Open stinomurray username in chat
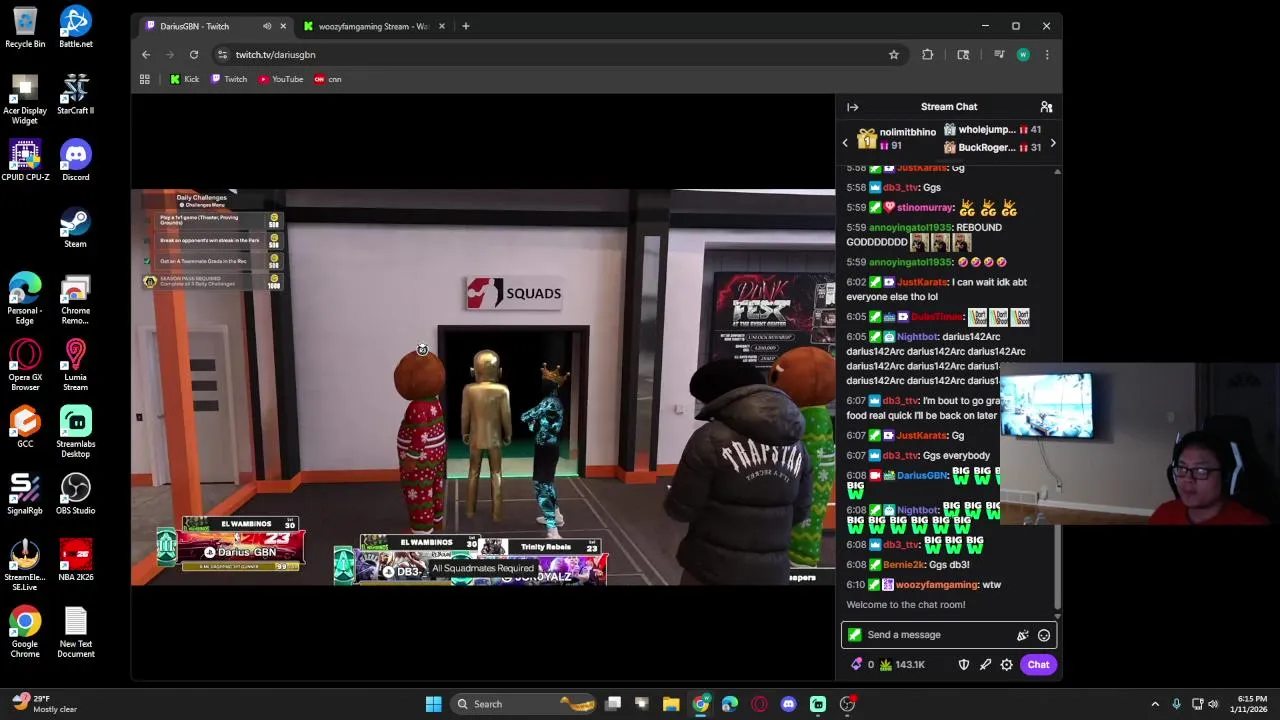The height and width of the screenshot is (720, 1280). pos(924,208)
